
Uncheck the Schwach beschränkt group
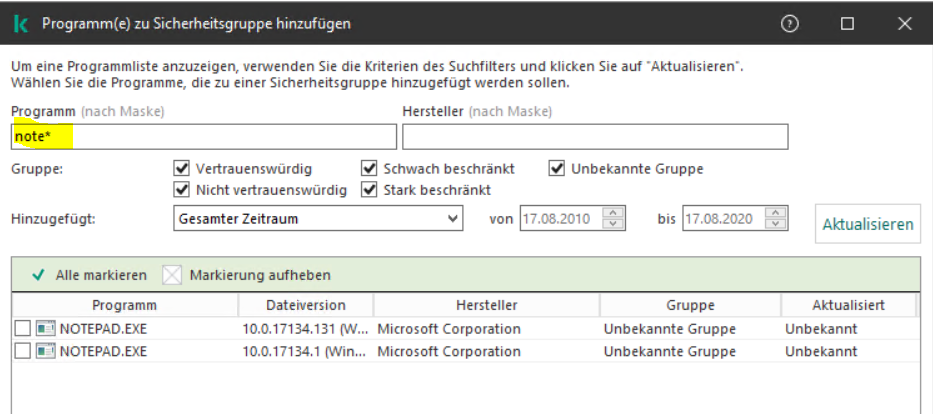click(x=369, y=169)
